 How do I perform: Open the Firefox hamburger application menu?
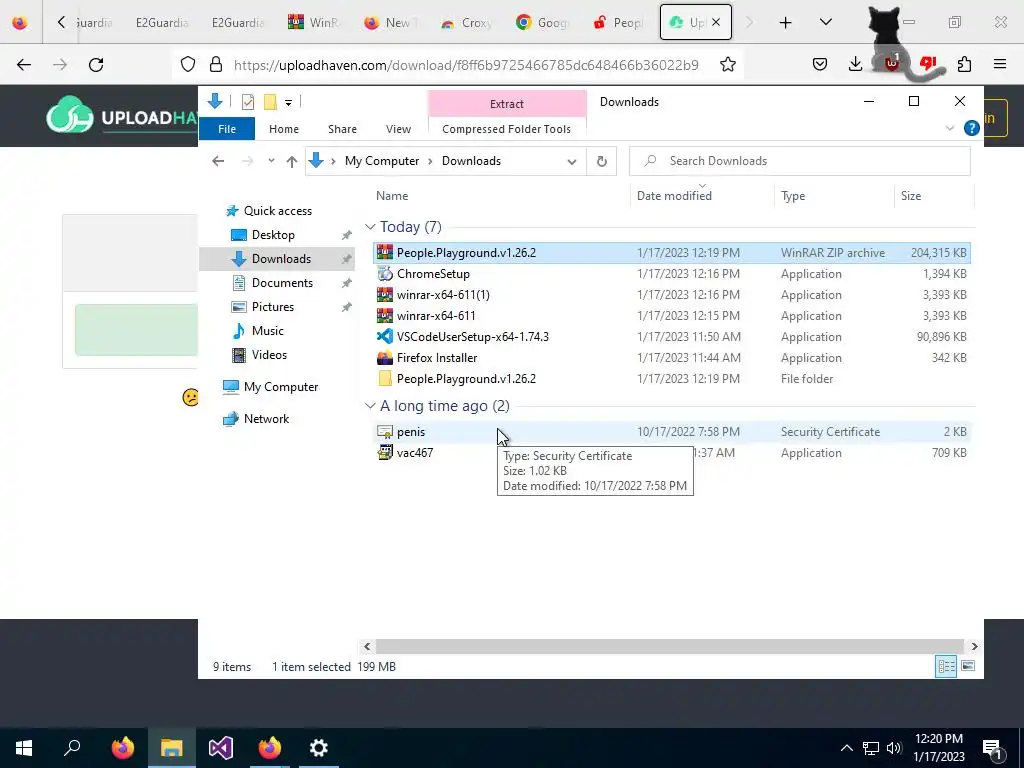[1000, 65]
